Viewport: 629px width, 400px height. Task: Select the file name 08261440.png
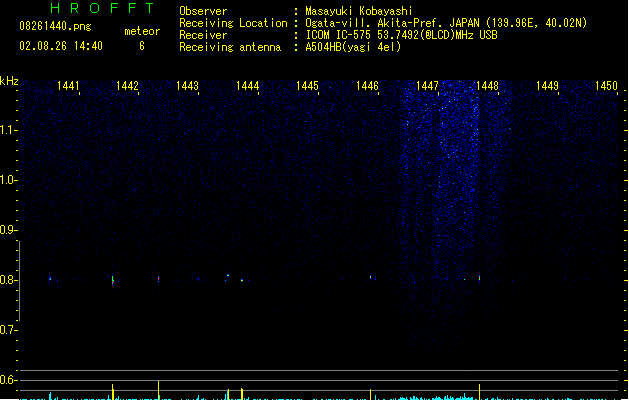[55, 26]
